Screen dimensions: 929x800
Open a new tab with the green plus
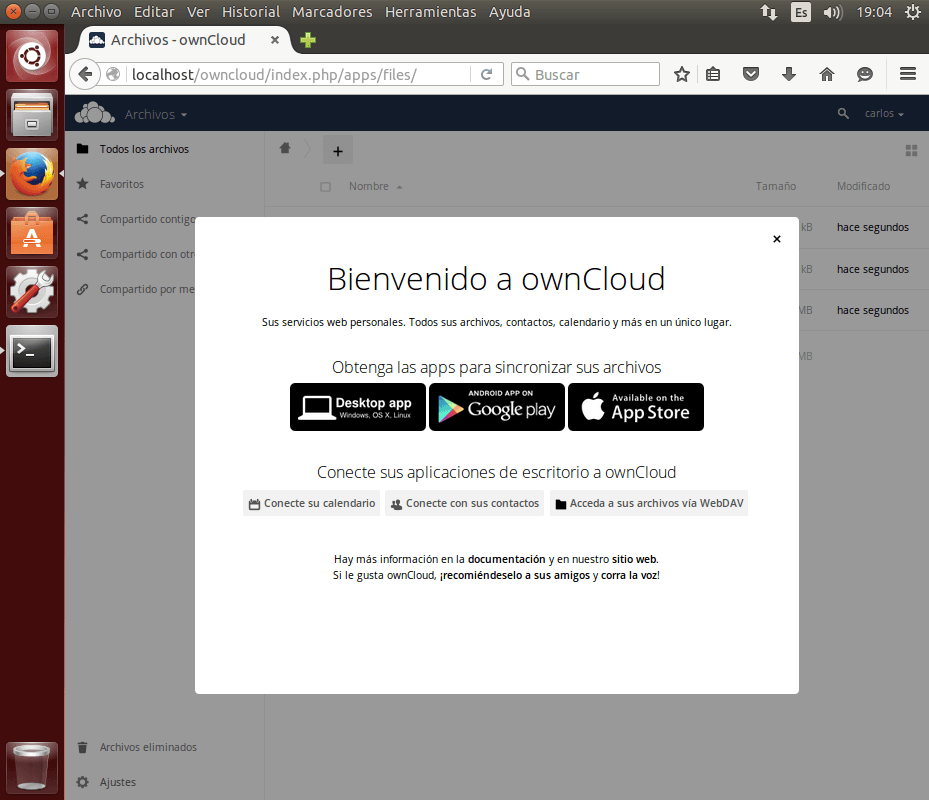(308, 40)
